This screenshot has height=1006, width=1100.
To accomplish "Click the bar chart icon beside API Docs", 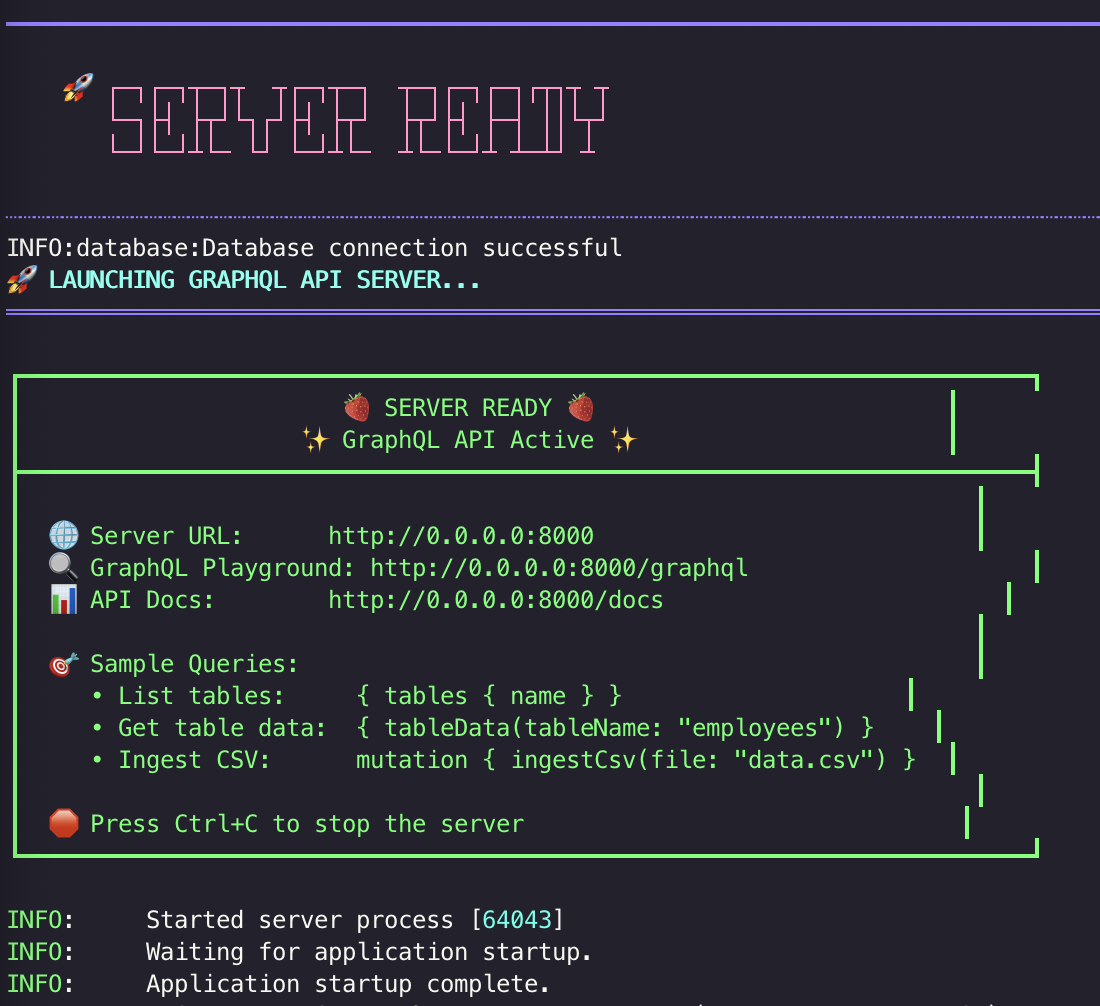I will [x=64, y=600].
